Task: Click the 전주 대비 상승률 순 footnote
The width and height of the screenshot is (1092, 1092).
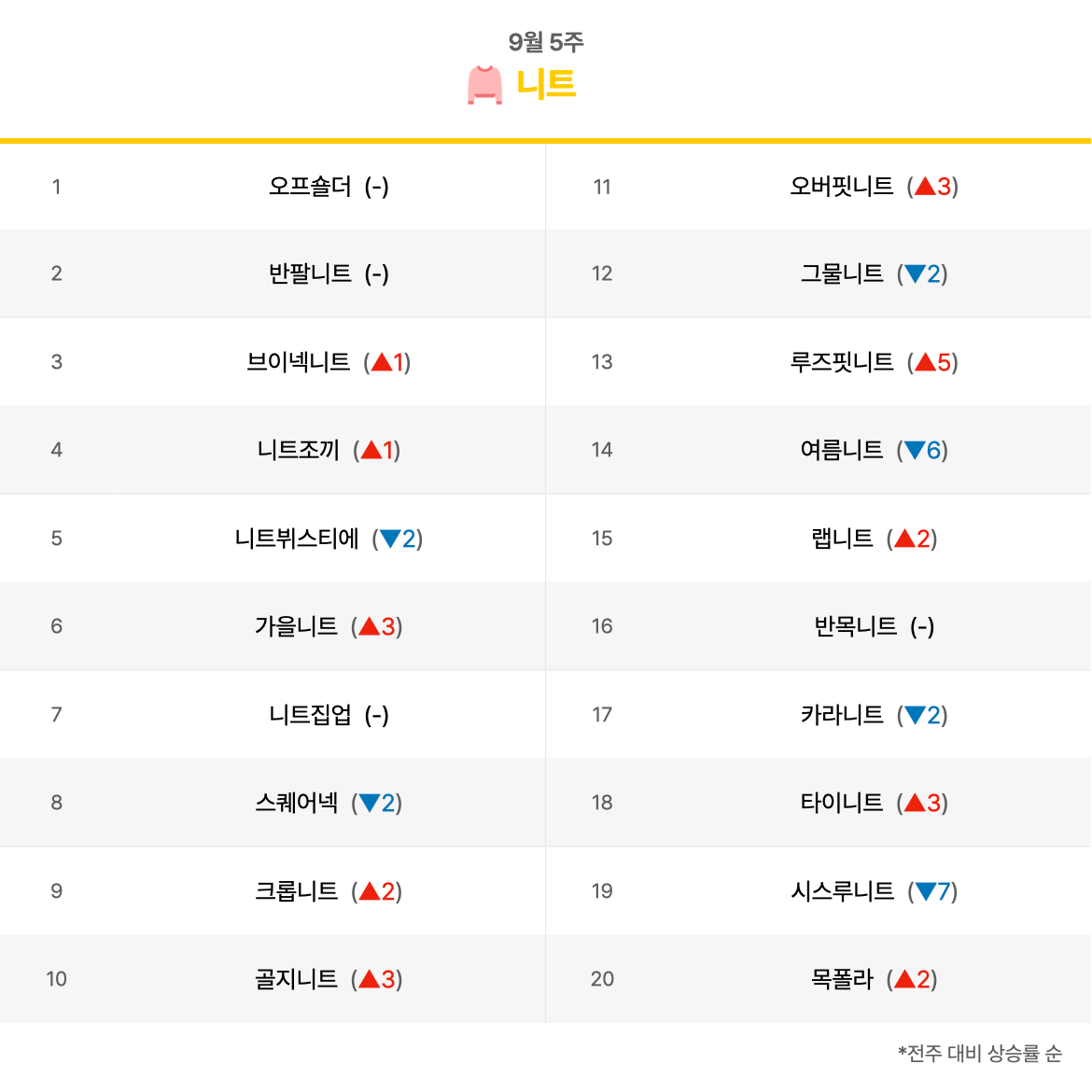Action: pyautogui.click(x=980, y=1053)
